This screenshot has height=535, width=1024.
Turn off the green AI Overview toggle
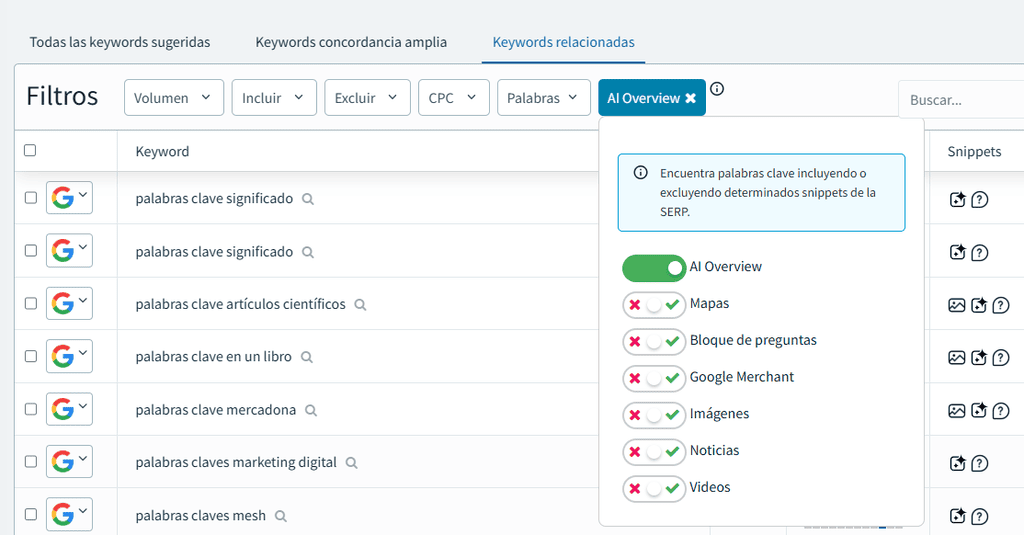coord(654,268)
